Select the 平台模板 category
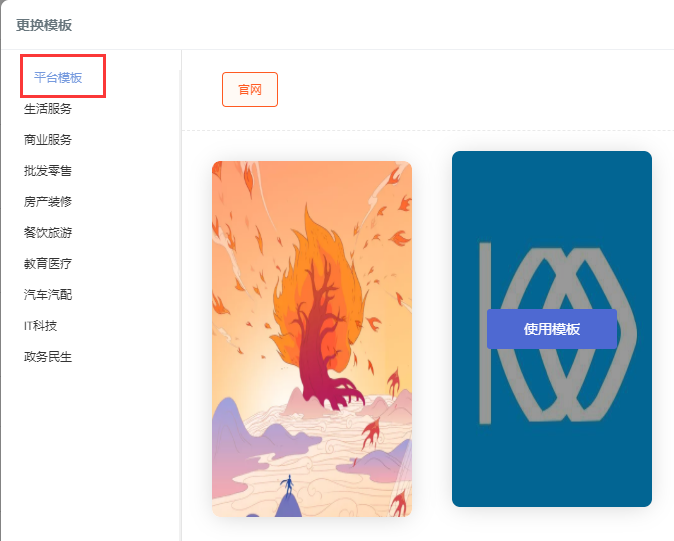 pyautogui.click(x=58, y=77)
